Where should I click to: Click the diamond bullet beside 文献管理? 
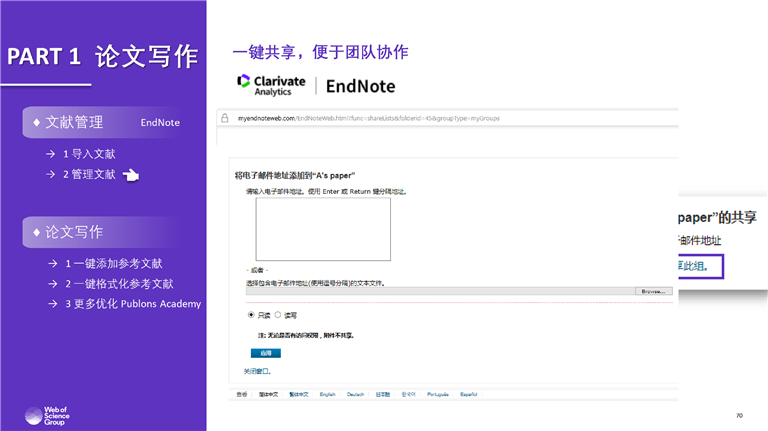pos(36,122)
